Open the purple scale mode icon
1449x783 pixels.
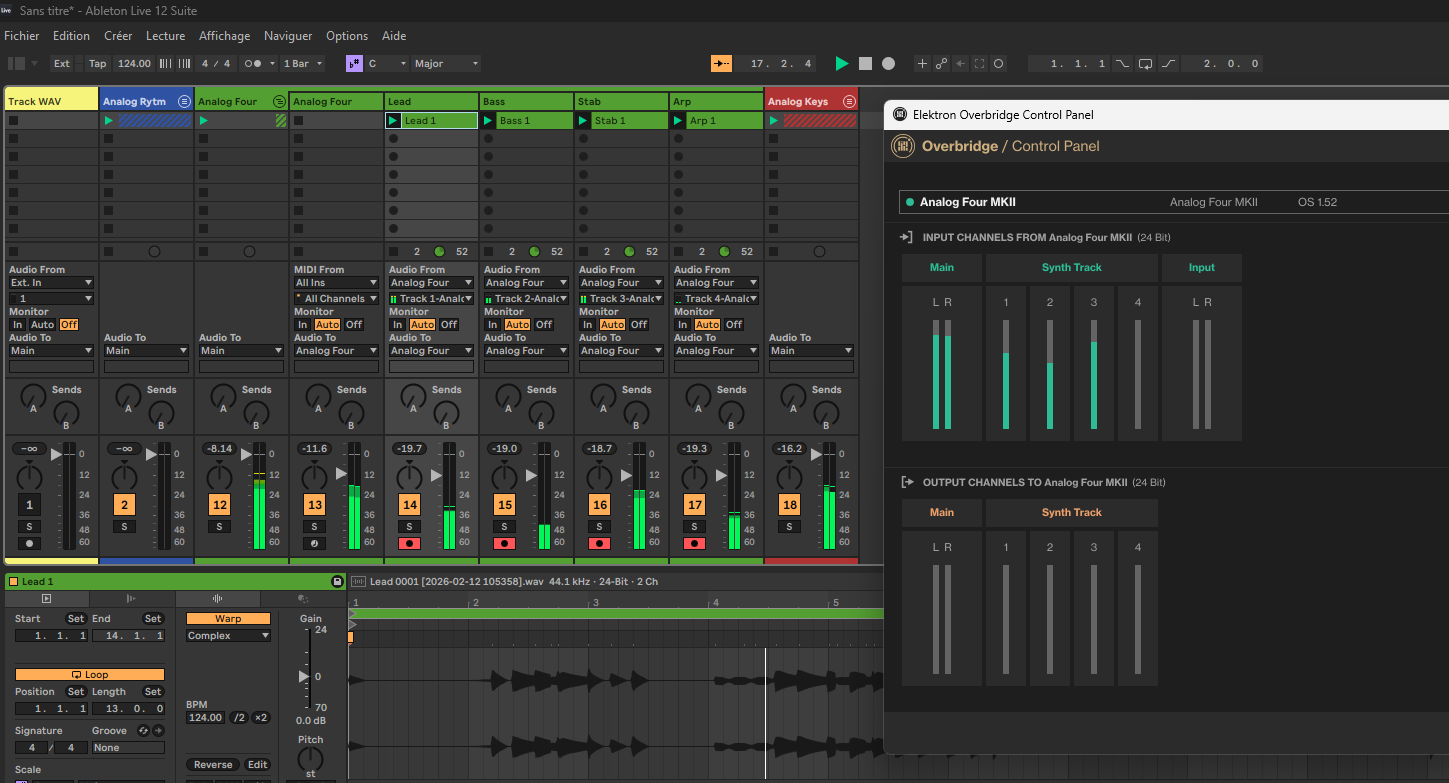click(x=354, y=63)
